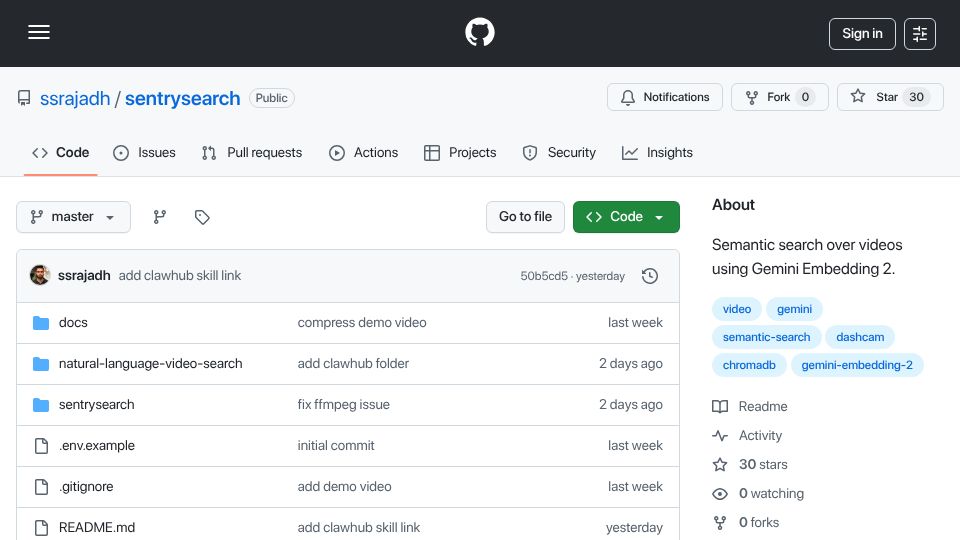Viewport: 960px width, 540px height.
Task: Go to GitHub home via Octocat logo
Action: [479, 32]
